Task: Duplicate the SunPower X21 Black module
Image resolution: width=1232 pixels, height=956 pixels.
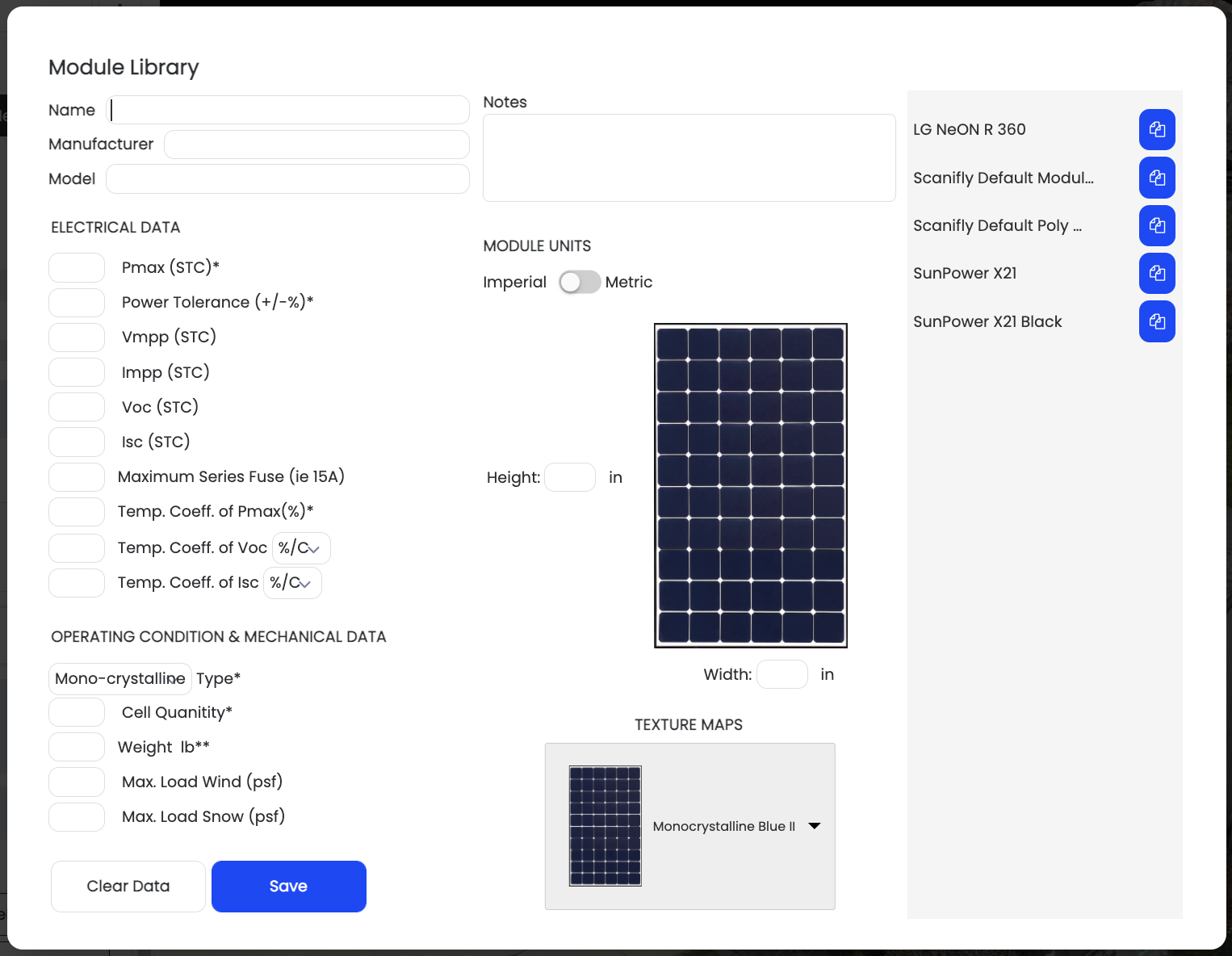Action: tap(1157, 321)
